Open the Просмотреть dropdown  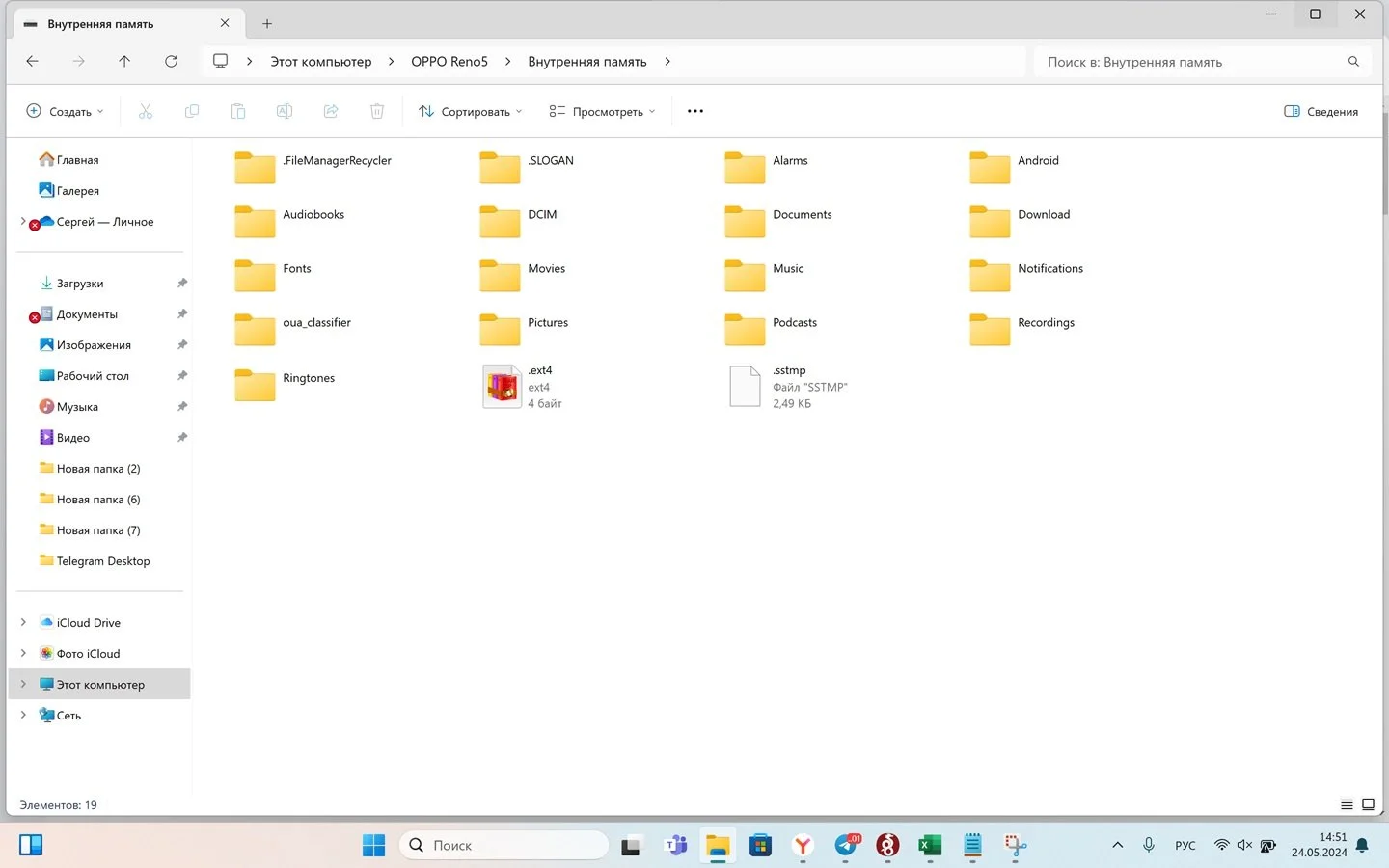602,111
